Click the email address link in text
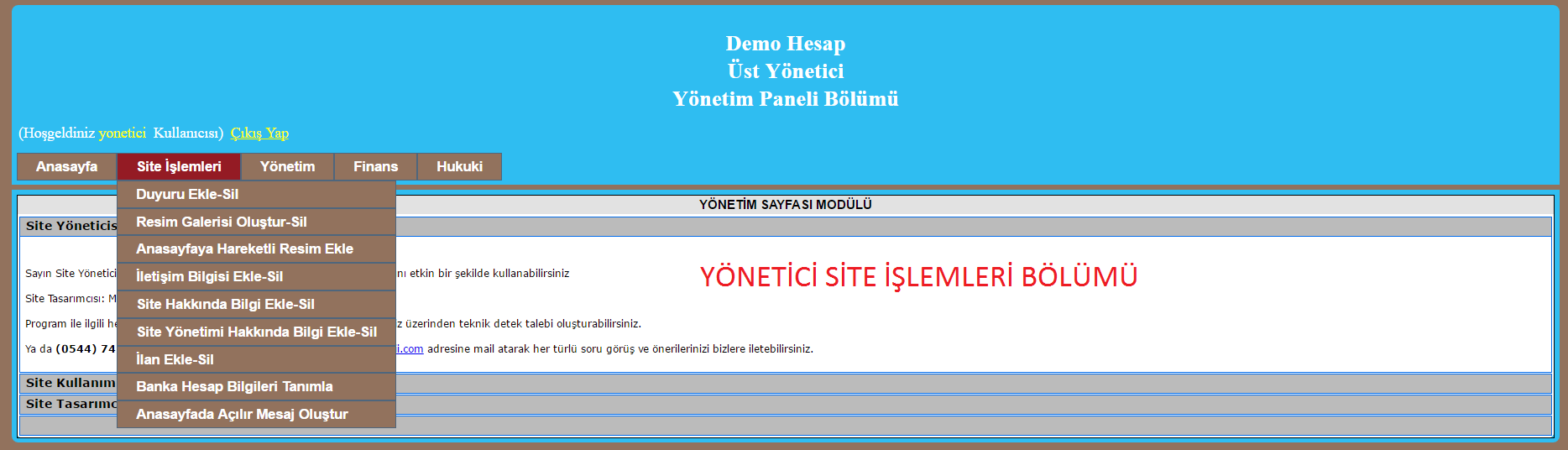 pyautogui.click(x=410, y=348)
